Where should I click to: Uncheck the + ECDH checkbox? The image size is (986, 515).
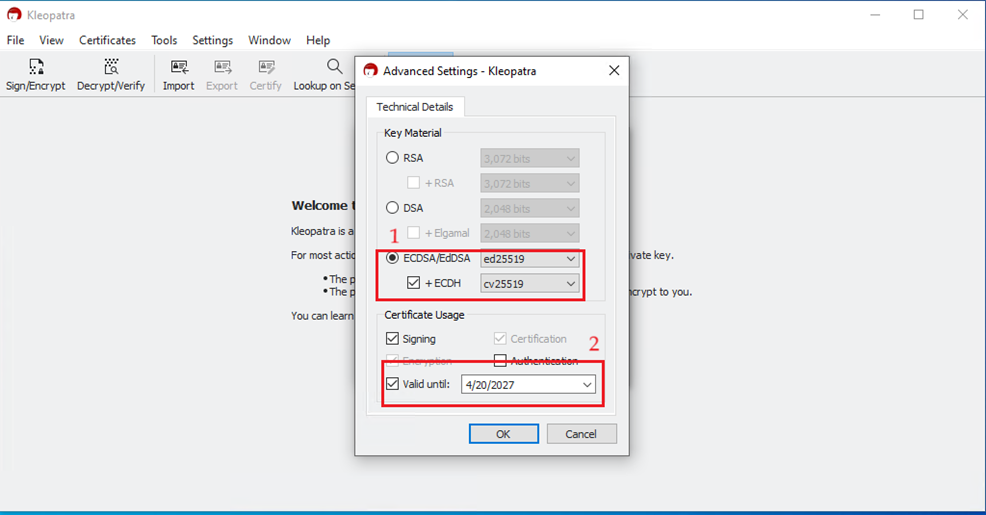pos(413,283)
